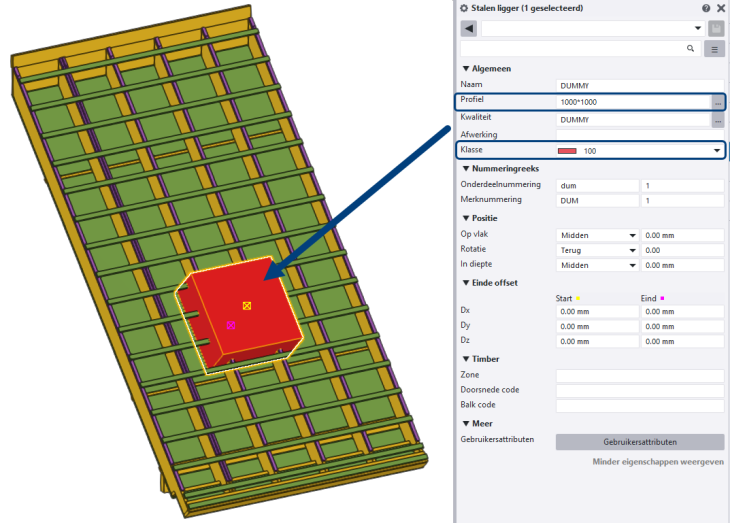Click the Gebruikersattributen button
Screen dimensions: 730x523
pyautogui.click(x=639, y=442)
